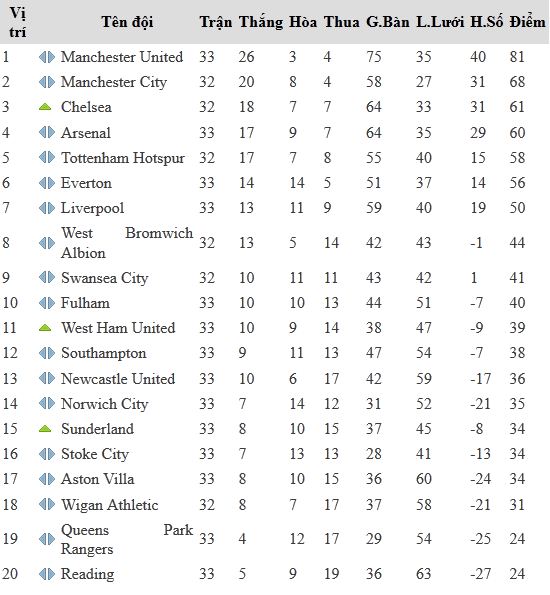Viewport: 550px width, 595px height.
Task: Open the Manchester City team name
Action: tap(114, 82)
